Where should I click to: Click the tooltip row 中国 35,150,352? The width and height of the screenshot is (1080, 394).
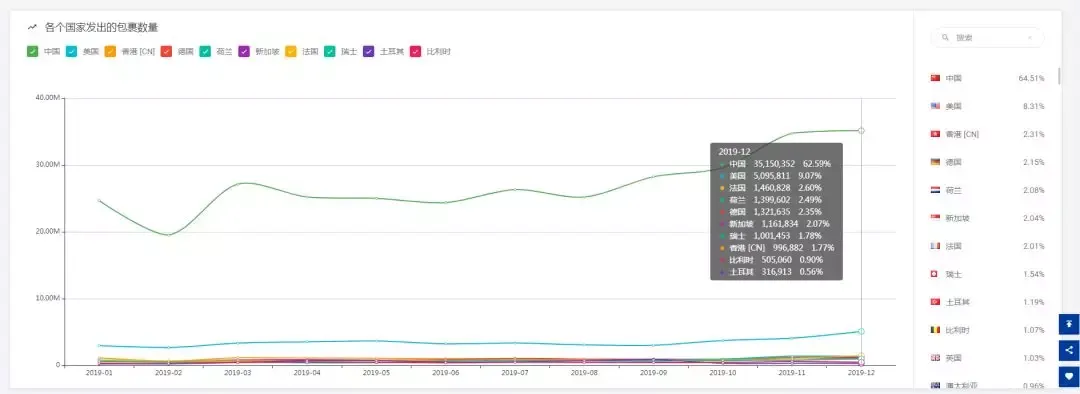coord(776,164)
